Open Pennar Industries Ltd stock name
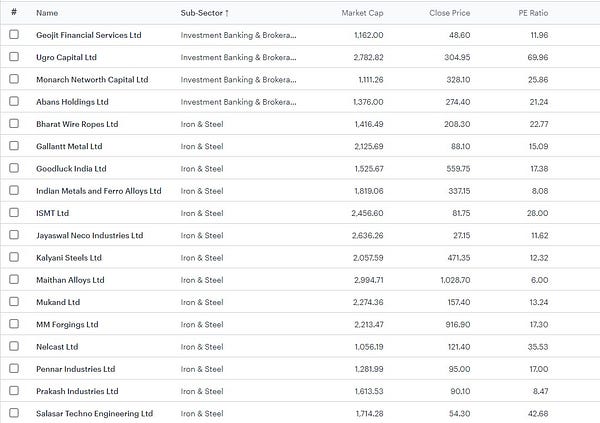The height and width of the screenshot is (423, 600). point(75,369)
